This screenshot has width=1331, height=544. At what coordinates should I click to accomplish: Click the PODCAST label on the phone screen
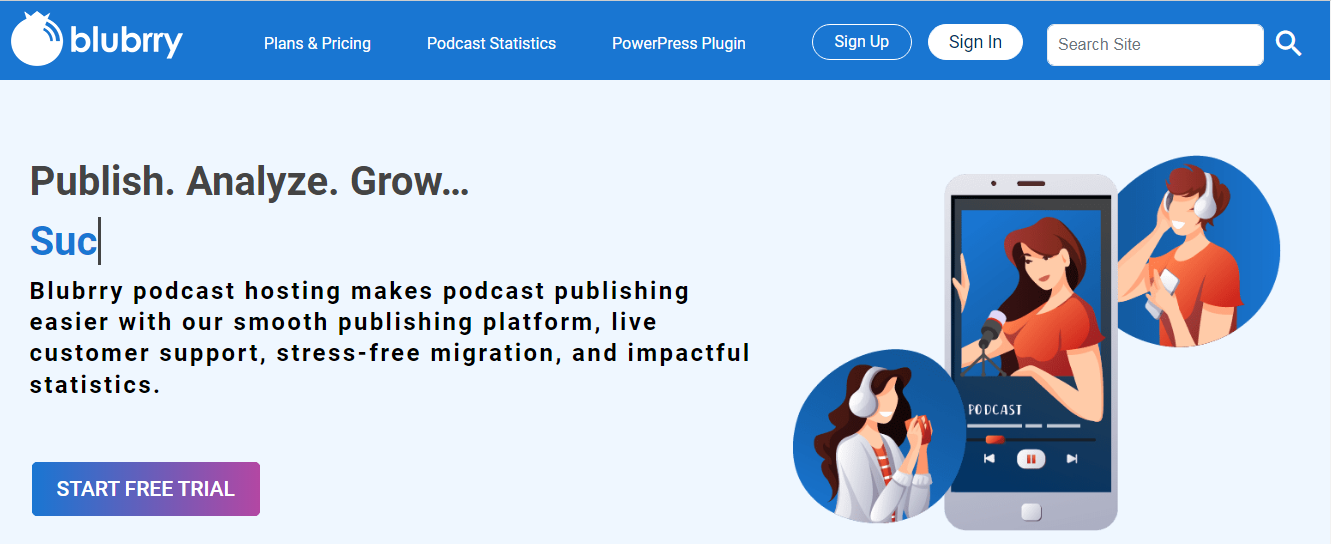coord(995,410)
